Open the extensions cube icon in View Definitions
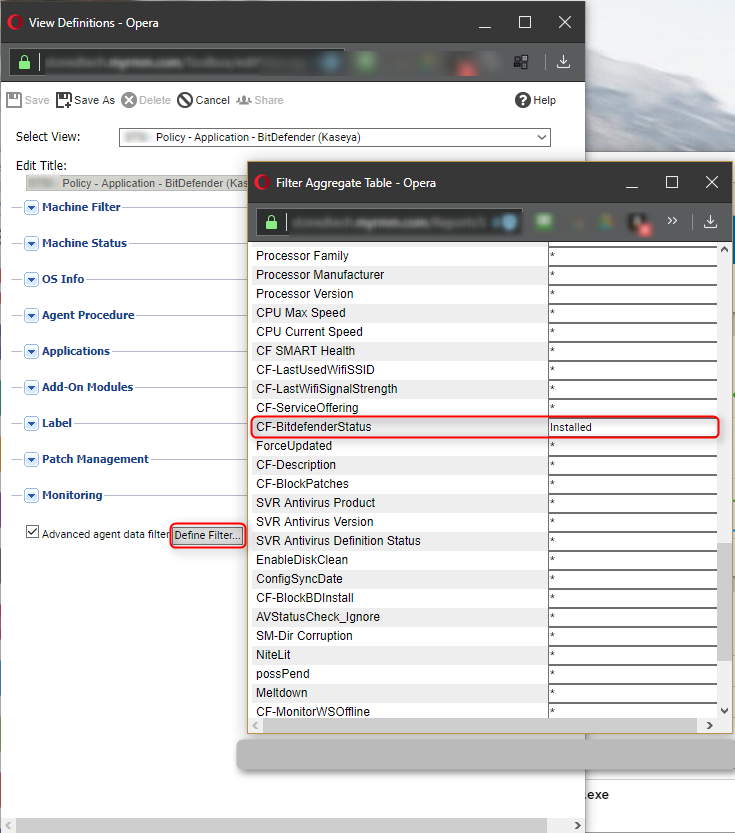735x833 pixels. pos(521,62)
